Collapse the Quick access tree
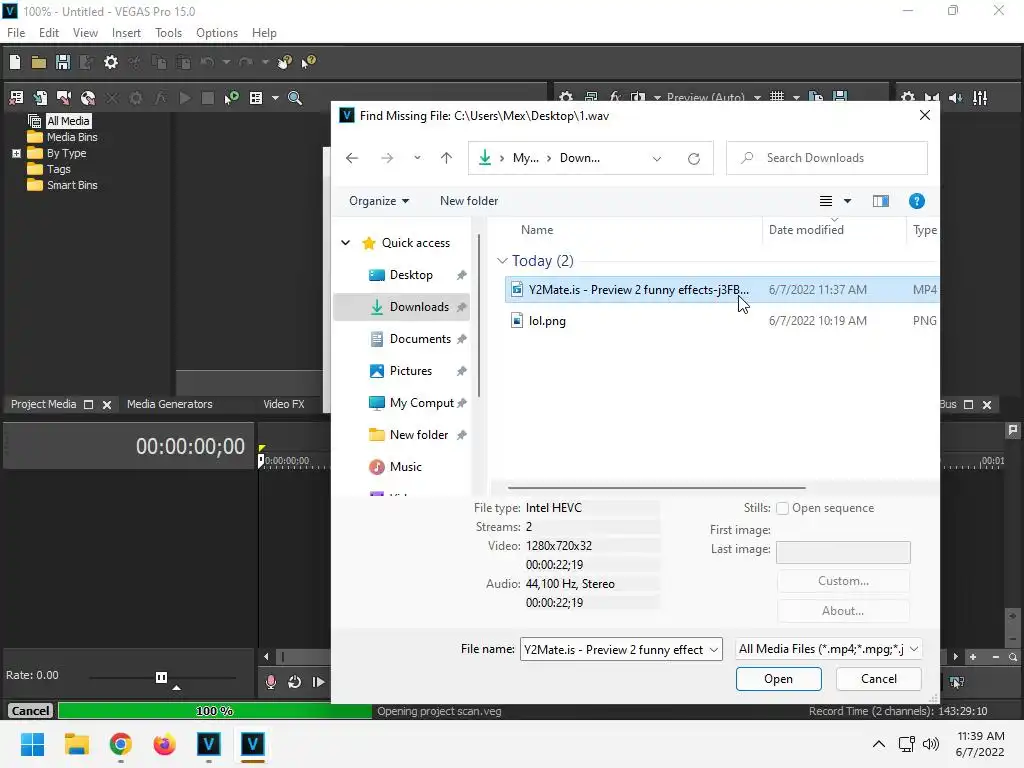1024x768 pixels. coord(345,243)
